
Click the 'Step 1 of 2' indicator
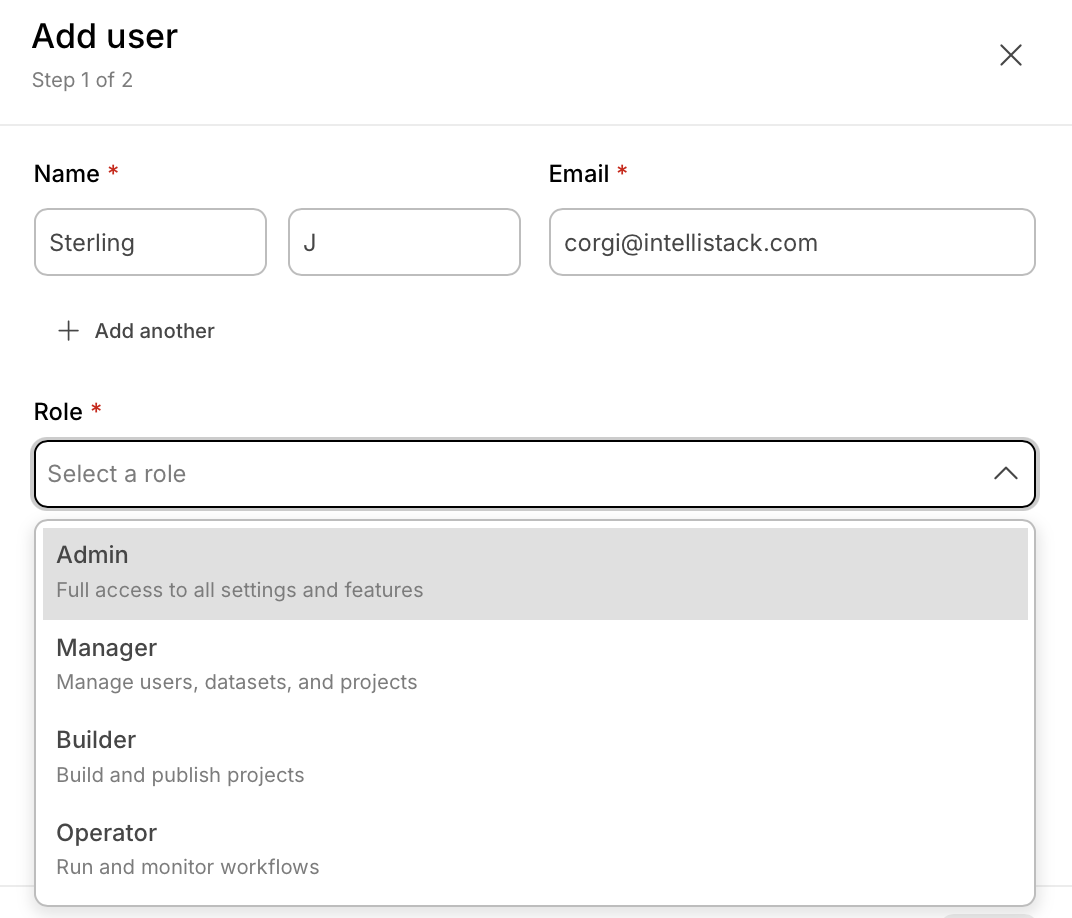82,80
